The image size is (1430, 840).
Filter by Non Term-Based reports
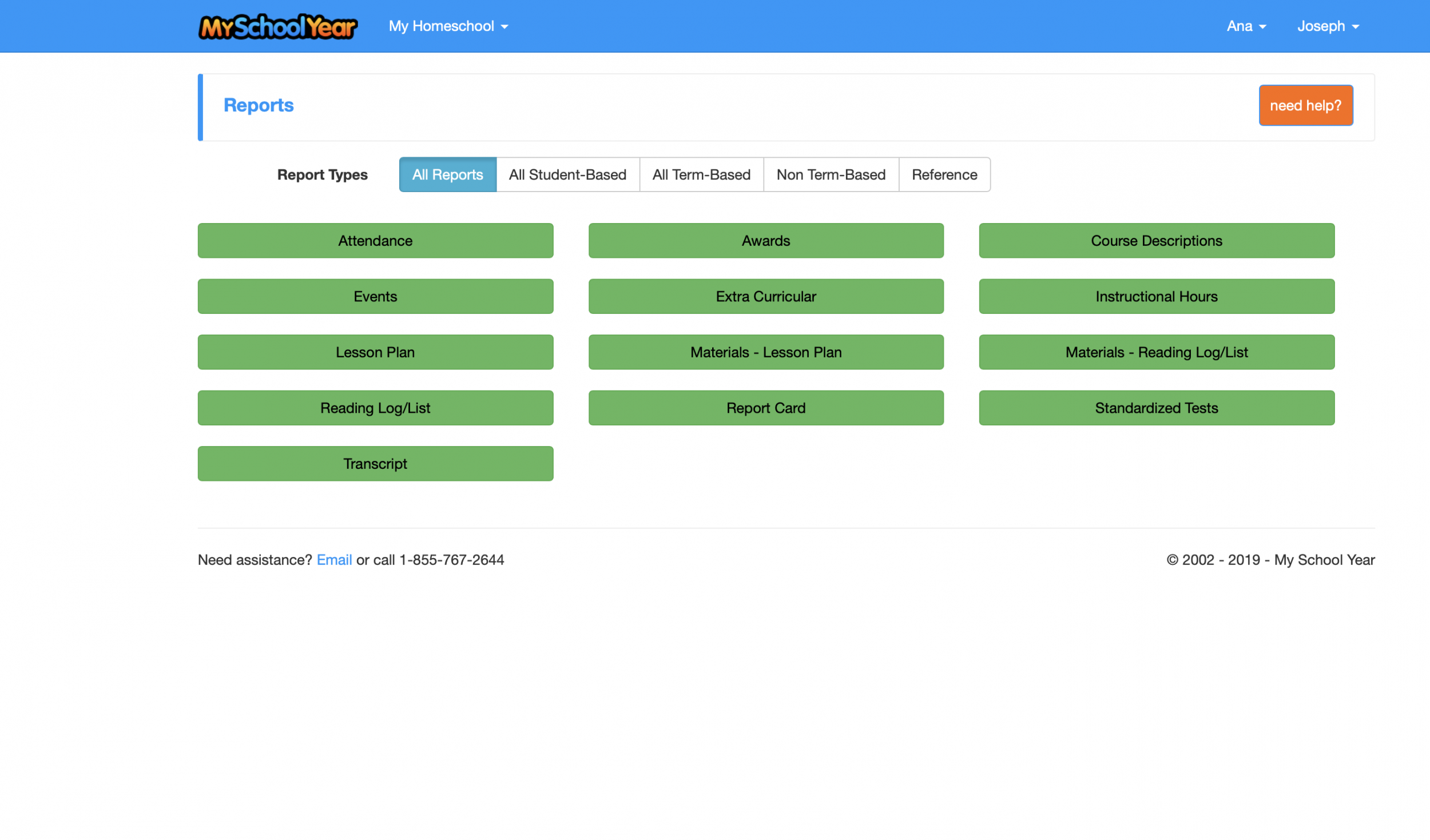pyautogui.click(x=831, y=174)
